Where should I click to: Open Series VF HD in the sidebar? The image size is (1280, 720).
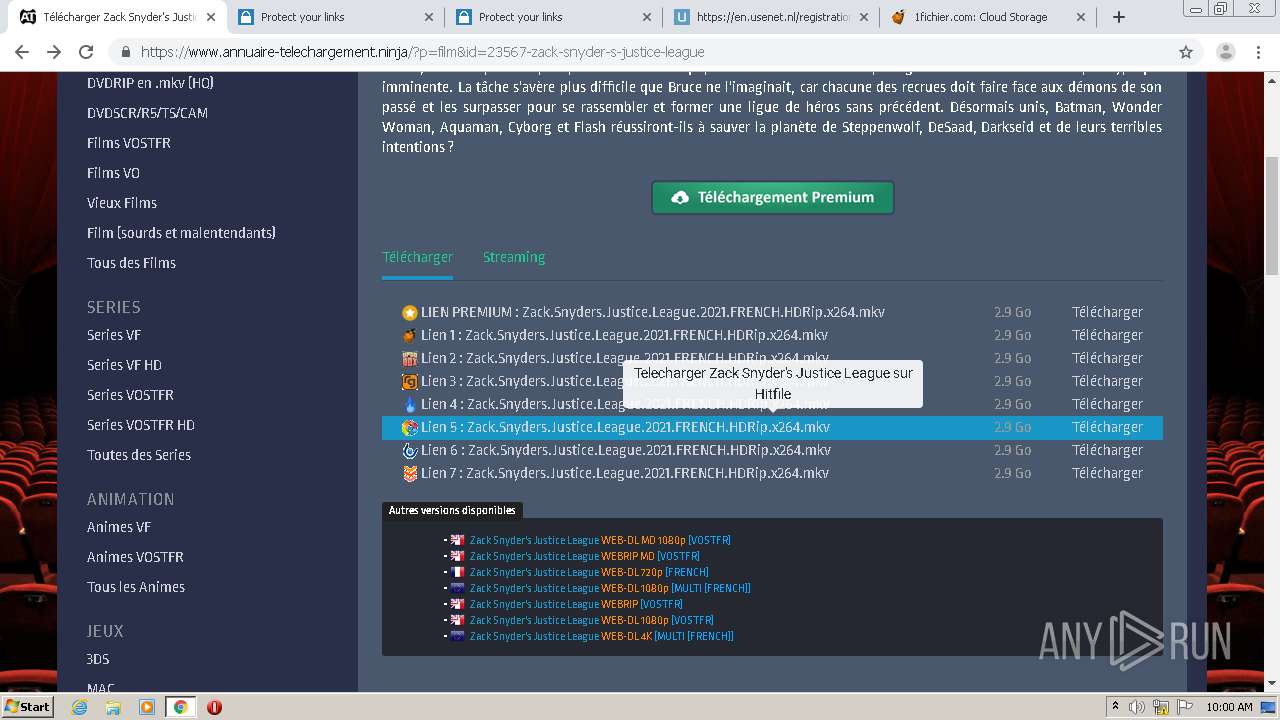pyautogui.click(x=124, y=365)
